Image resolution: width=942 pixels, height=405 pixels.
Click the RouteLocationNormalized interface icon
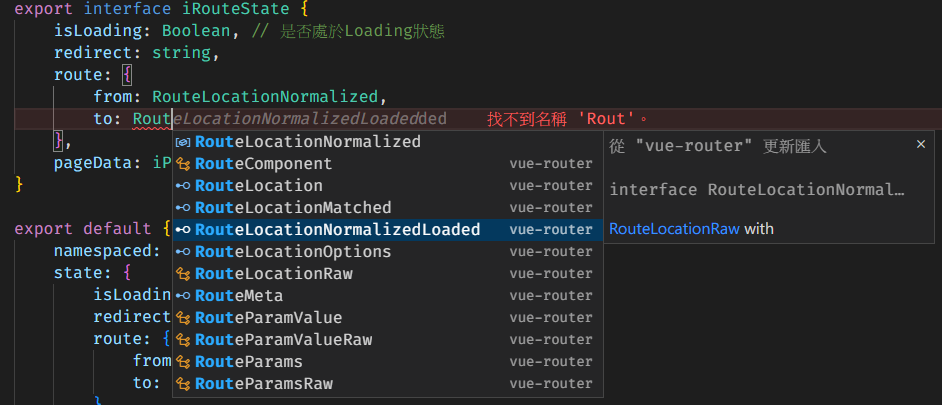tap(183, 142)
